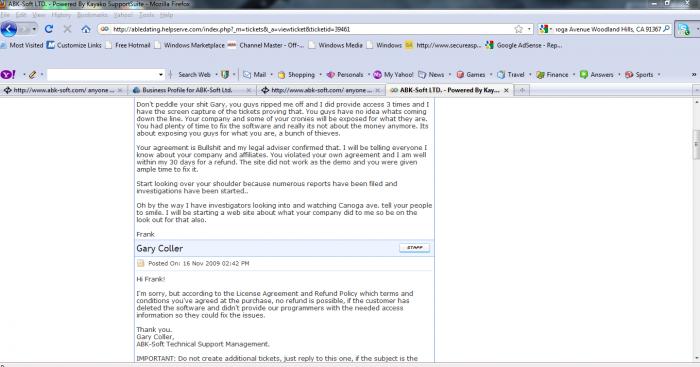Close the Business Profile for ABK-Soft tab
The height and width of the screenshot is (367, 700).
(249, 90)
